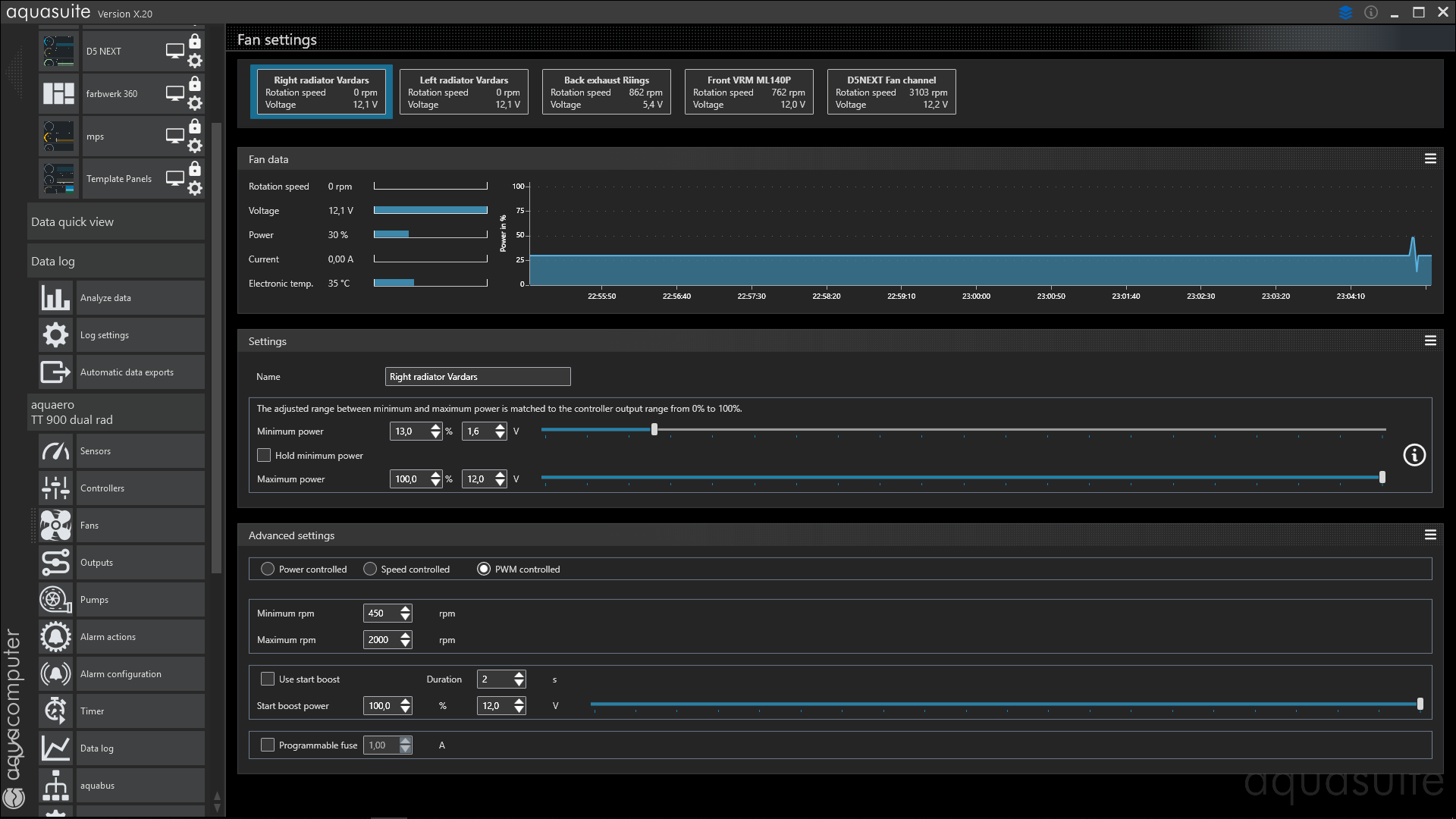Open the Fan data panel hamburger menu

coord(1430,159)
